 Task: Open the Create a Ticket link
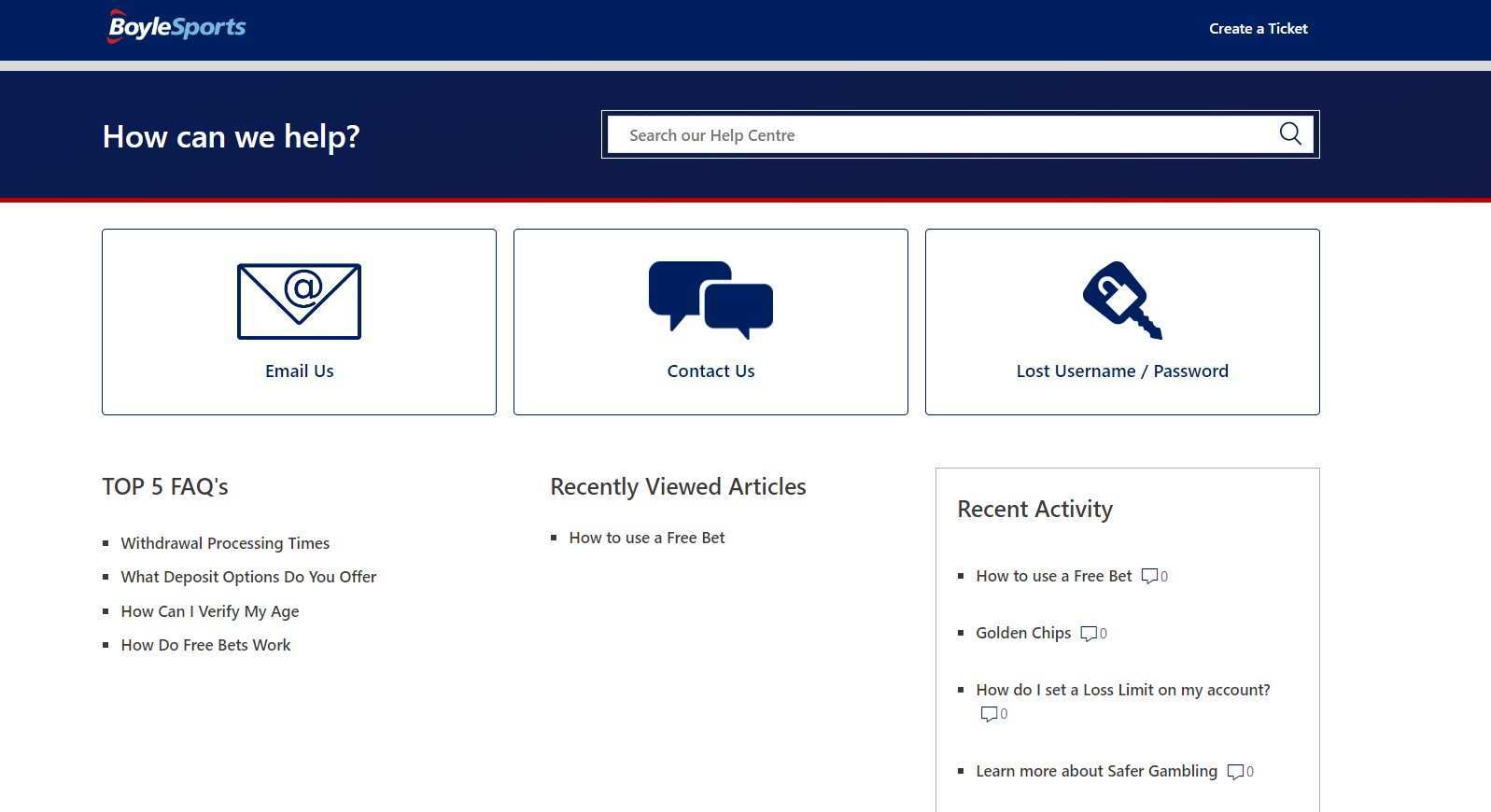click(x=1258, y=29)
